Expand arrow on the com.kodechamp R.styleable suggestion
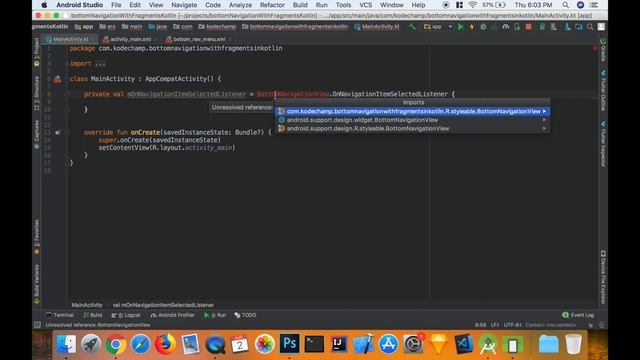Screen dimensions: 640x360 click(544, 111)
